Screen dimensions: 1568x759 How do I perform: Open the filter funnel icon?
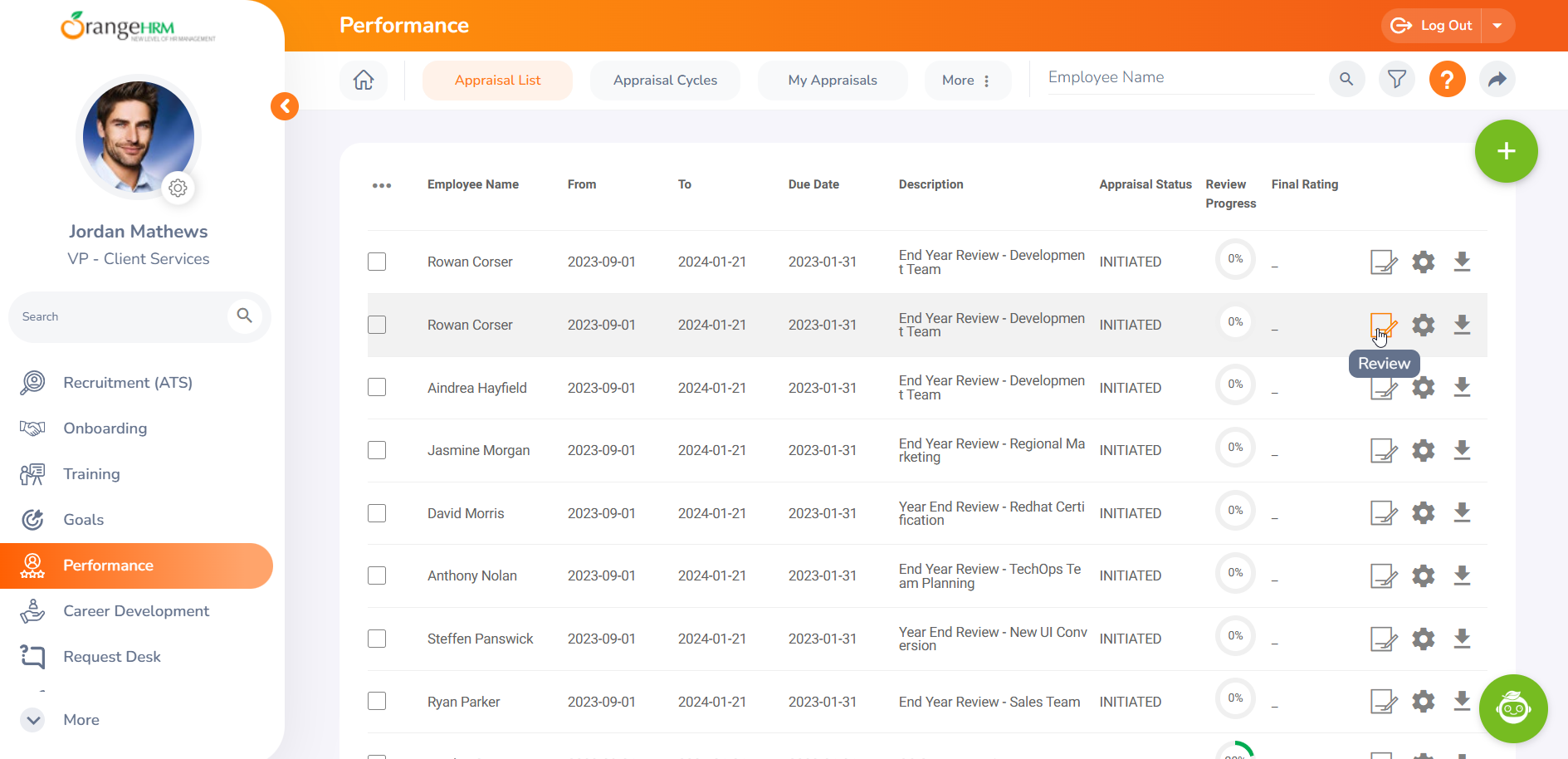click(x=1397, y=80)
